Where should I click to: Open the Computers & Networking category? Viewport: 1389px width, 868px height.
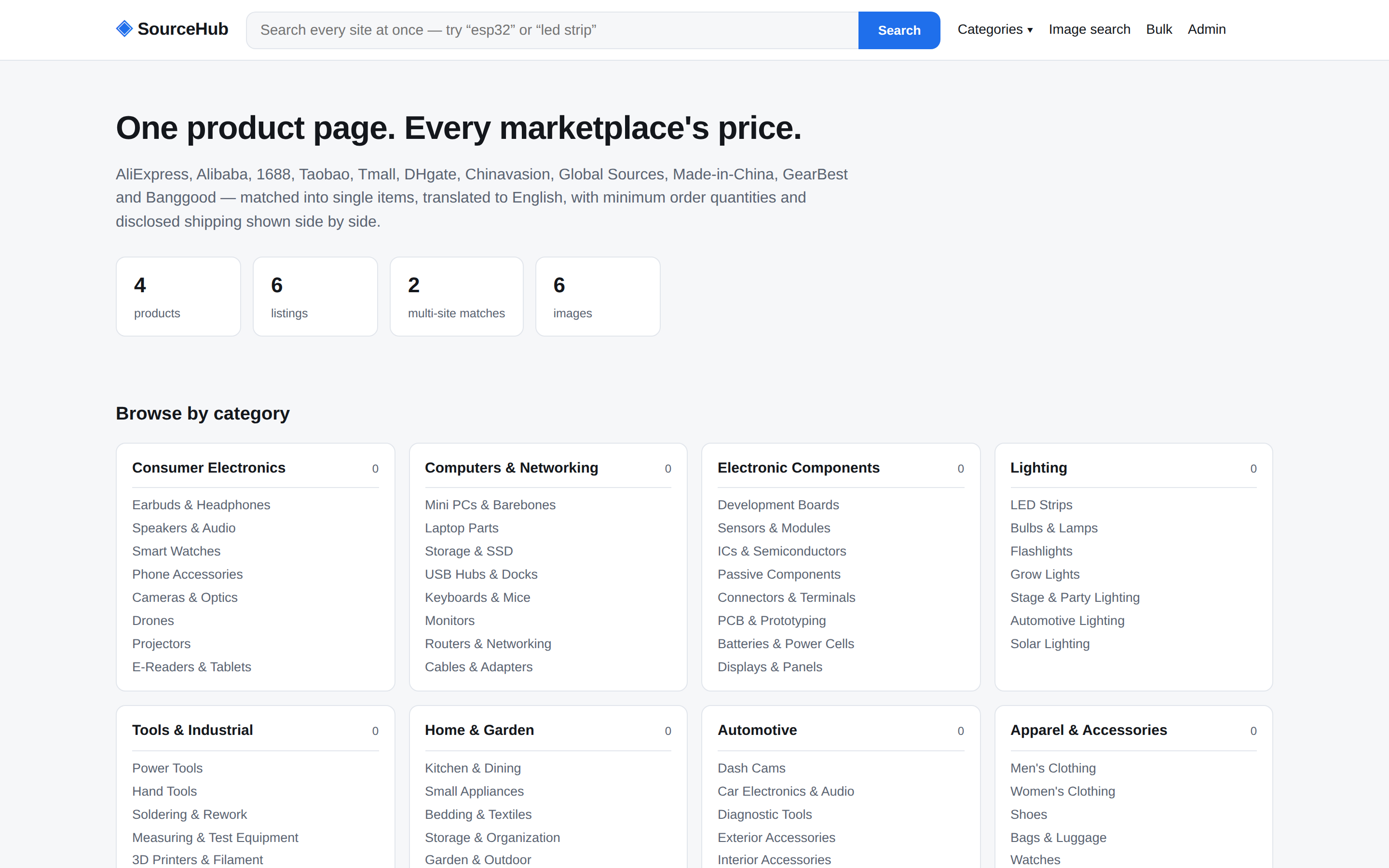click(511, 468)
